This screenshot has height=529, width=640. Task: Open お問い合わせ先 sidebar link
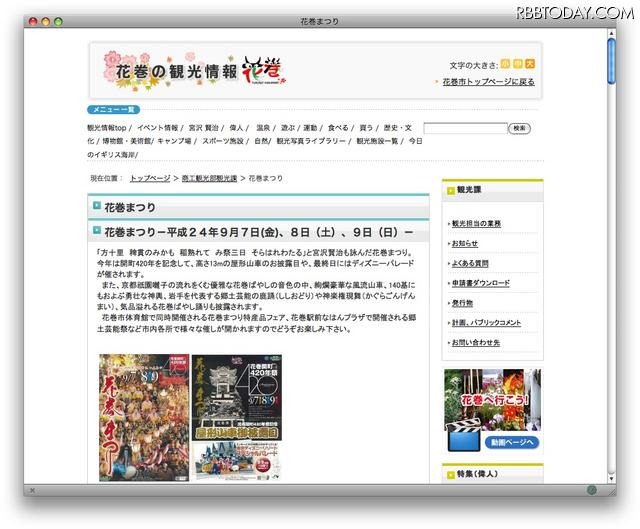click(476, 343)
